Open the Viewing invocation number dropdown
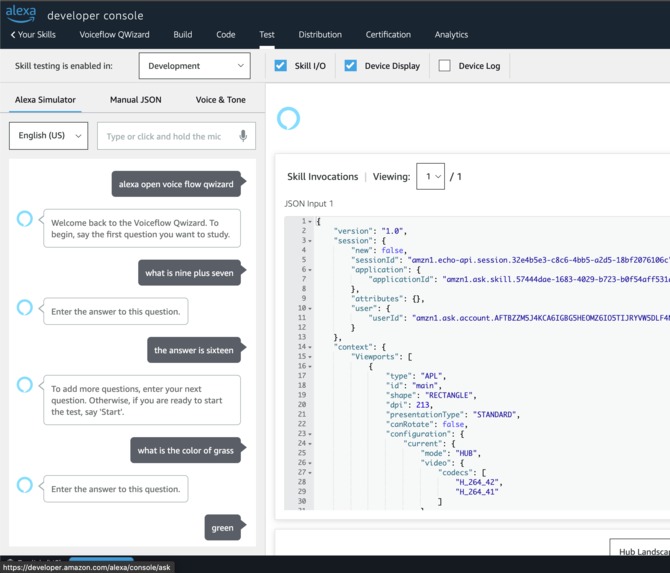 430,176
